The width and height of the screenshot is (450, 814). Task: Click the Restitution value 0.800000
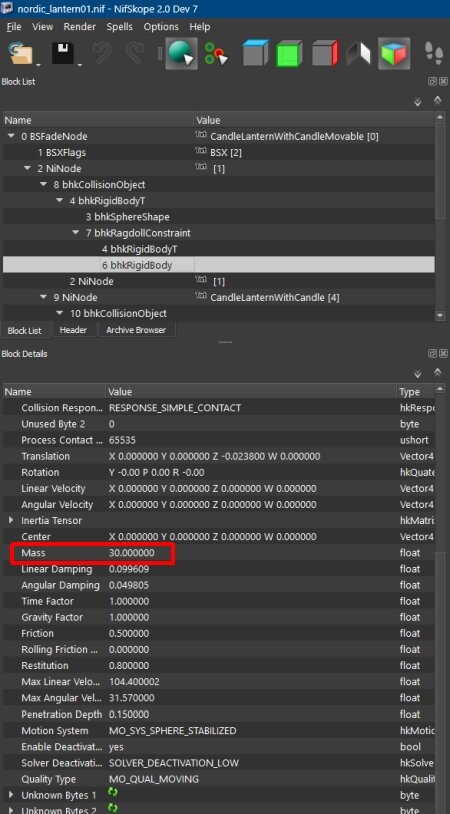(129, 665)
